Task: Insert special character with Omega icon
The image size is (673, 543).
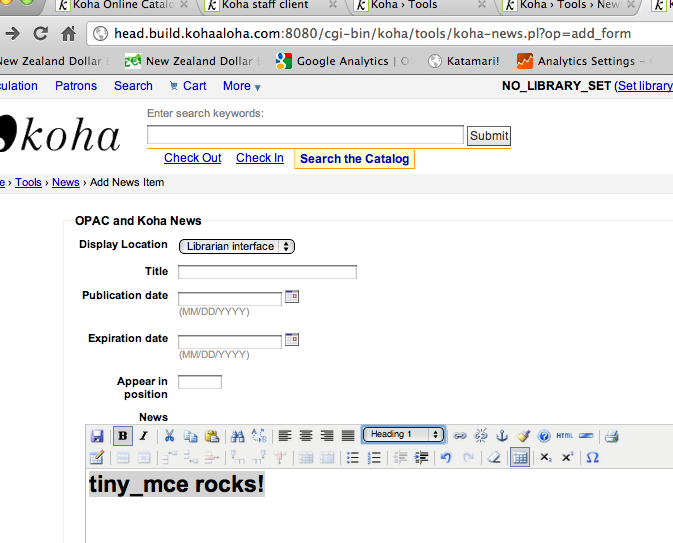Action: click(x=592, y=457)
